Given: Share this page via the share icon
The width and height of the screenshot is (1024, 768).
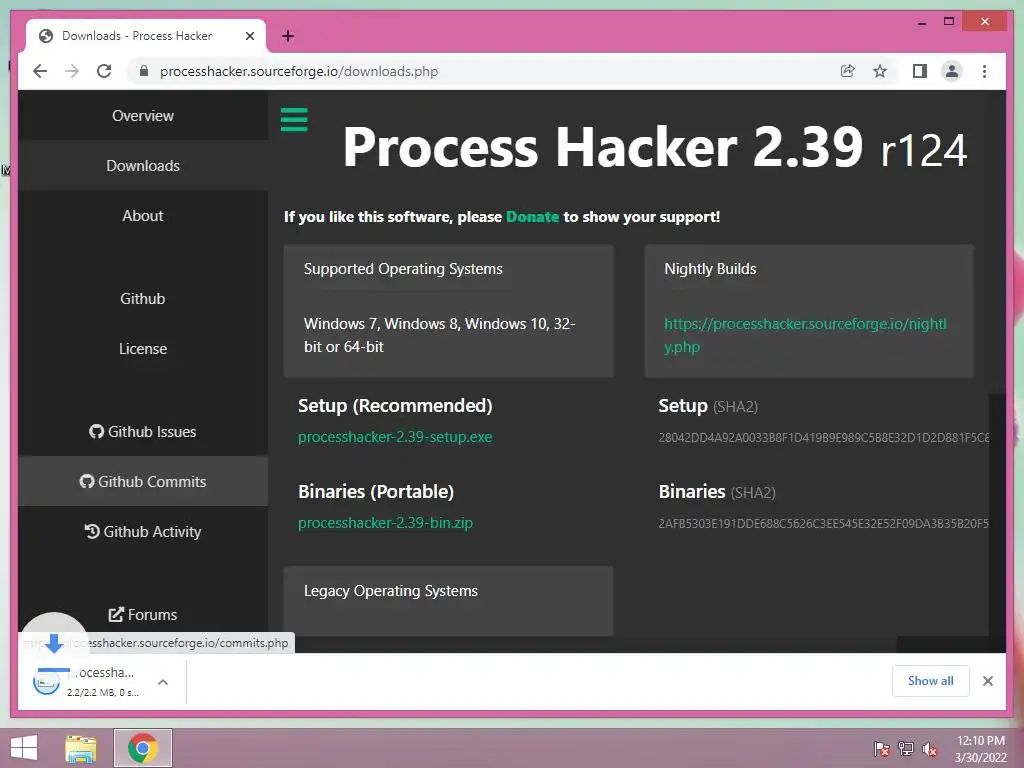Looking at the screenshot, I should 847,71.
